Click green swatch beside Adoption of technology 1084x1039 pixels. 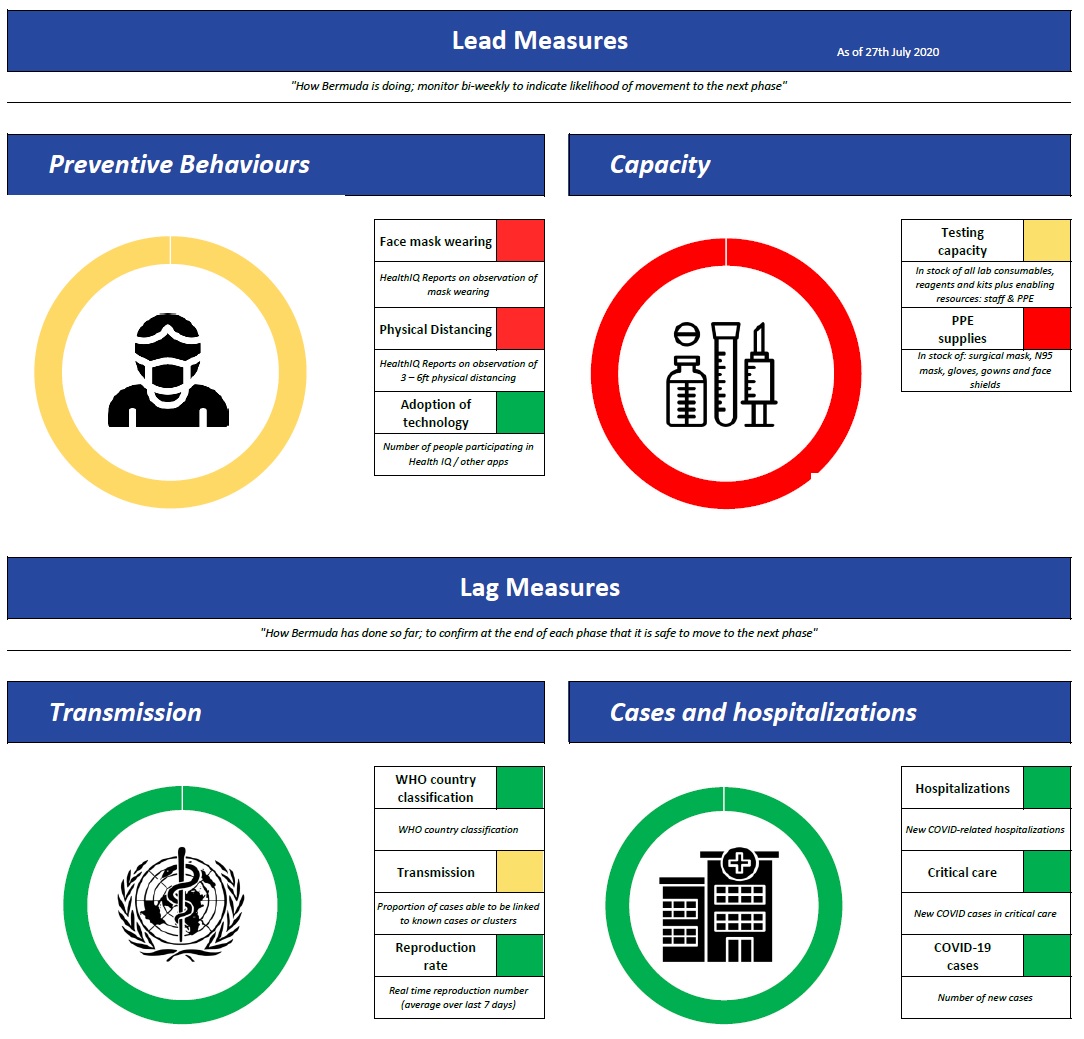click(520, 413)
